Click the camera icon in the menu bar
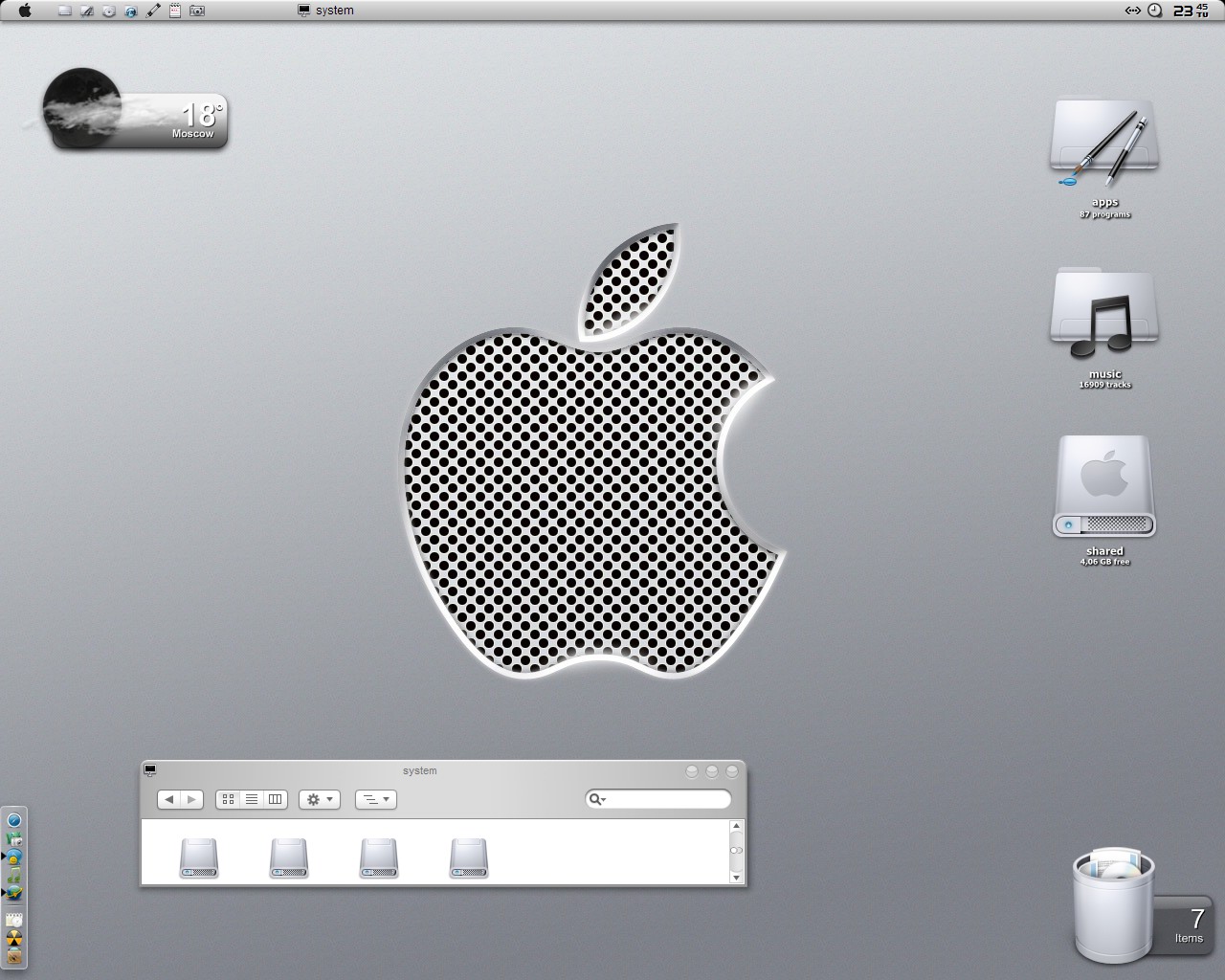The image size is (1225, 980). coord(196,11)
